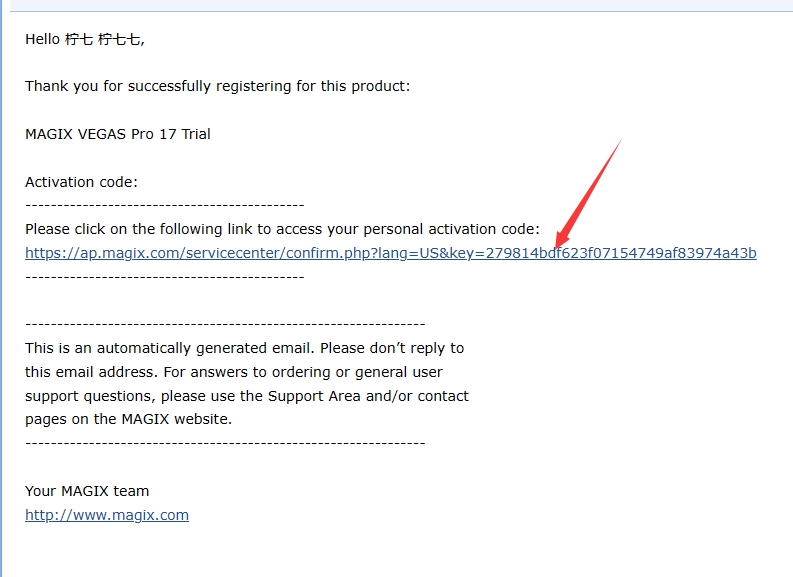793x577 pixels.
Task: Click 'Please click on the following link' text
Action: pos(282,230)
